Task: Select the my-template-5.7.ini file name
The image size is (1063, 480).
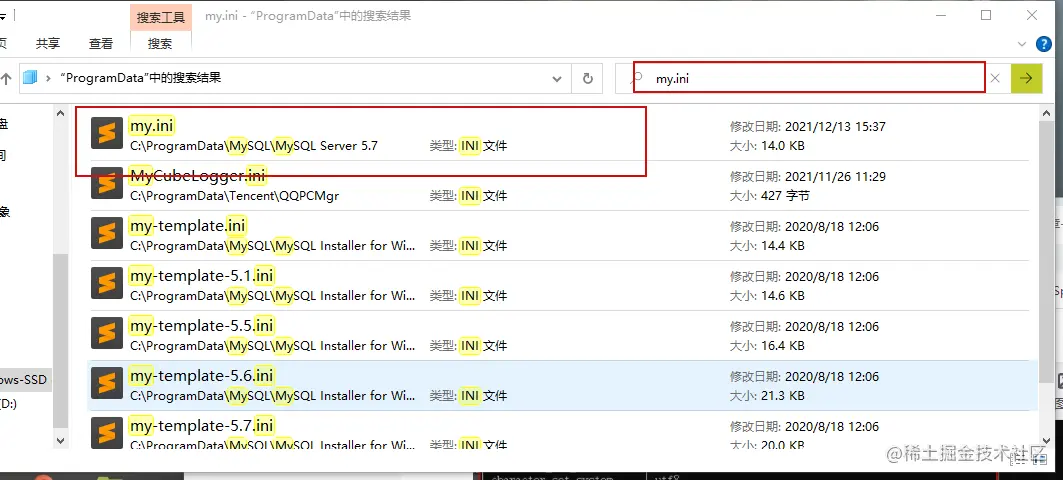Action: point(201,426)
